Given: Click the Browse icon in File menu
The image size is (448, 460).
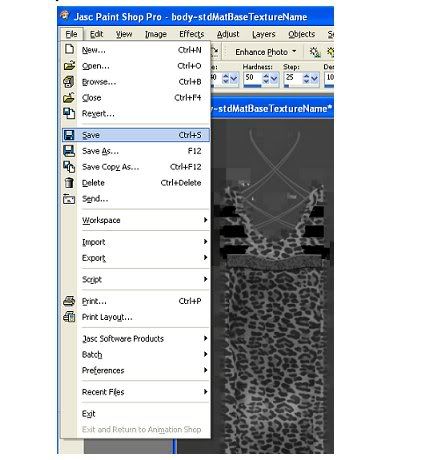Looking at the screenshot, I should 69,81.
